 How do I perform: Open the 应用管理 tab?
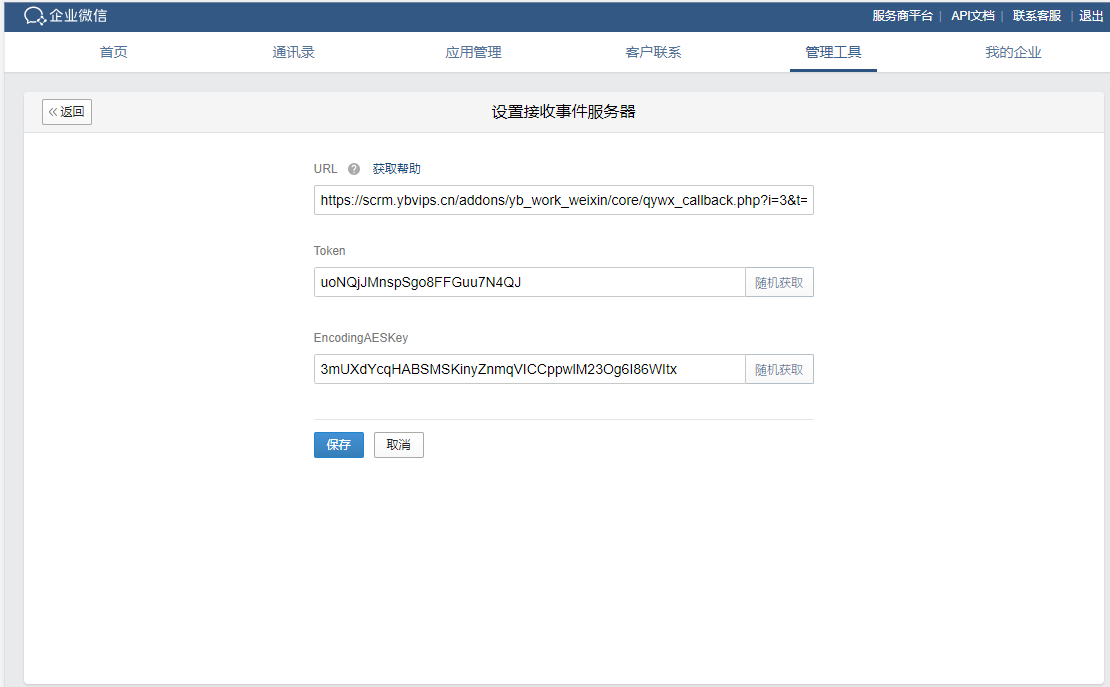(x=473, y=52)
